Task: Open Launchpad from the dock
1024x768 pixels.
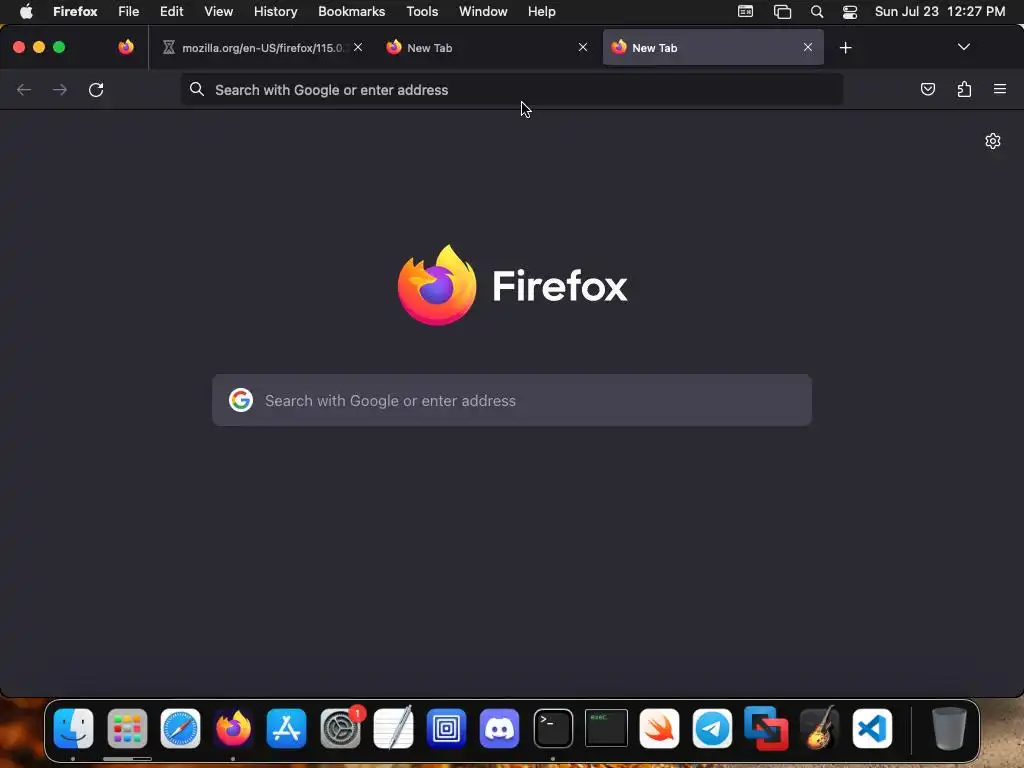Action: click(x=127, y=728)
